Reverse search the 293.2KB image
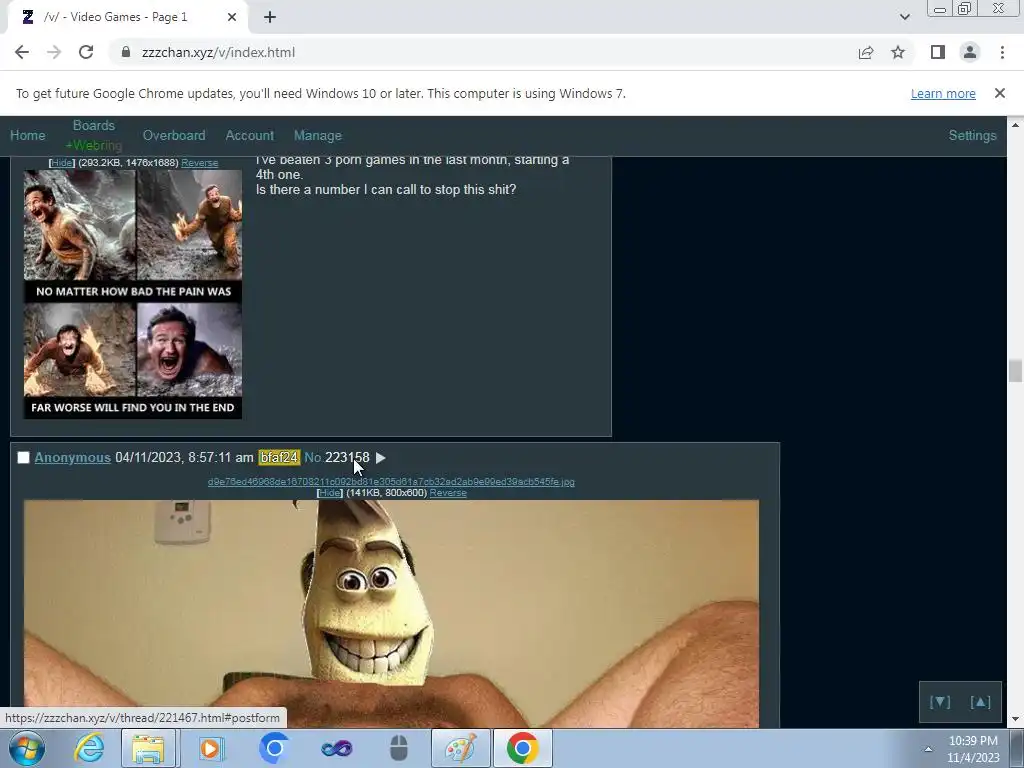This screenshot has height=768, width=1024. (199, 163)
